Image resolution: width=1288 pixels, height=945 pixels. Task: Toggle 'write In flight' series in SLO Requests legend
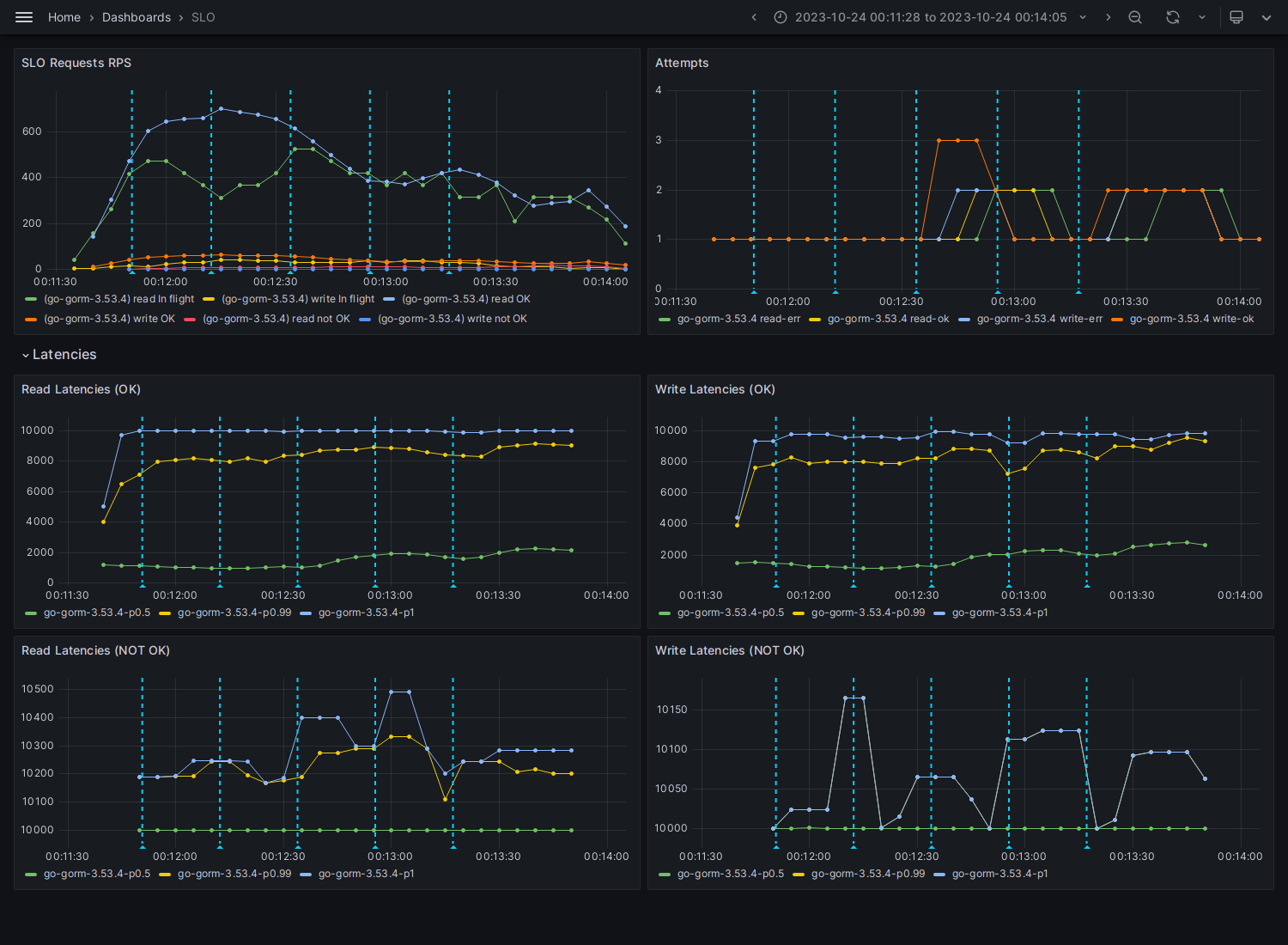coord(298,299)
